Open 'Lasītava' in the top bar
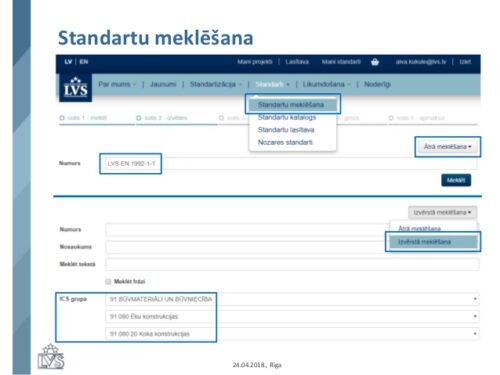This screenshot has height=375, width=500. pyautogui.click(x=297, y=62)
